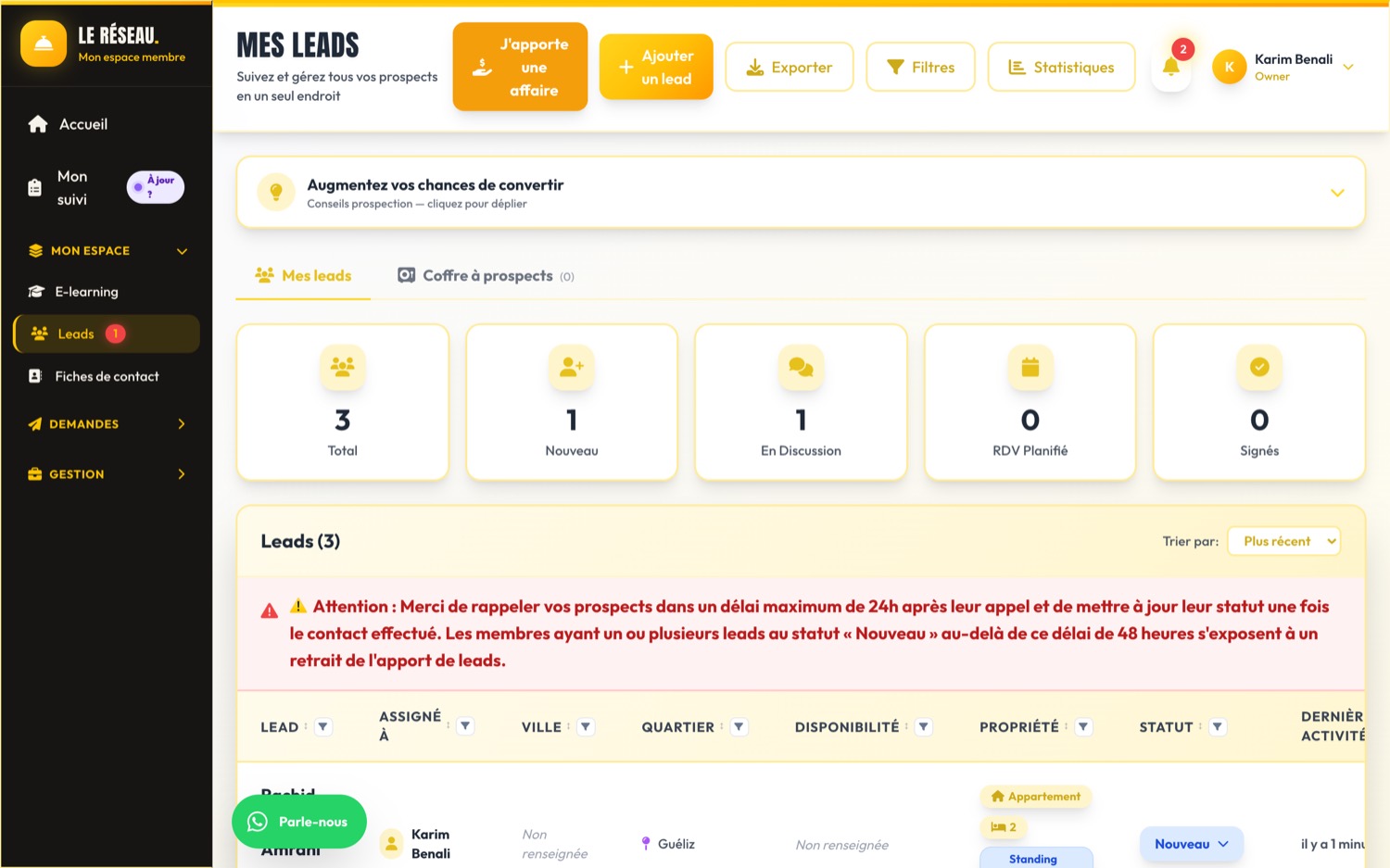Click Ajouter un lead button
The height and width of the screenshot is (868, 1390).
pyautogui.click(x=656, y=67)
